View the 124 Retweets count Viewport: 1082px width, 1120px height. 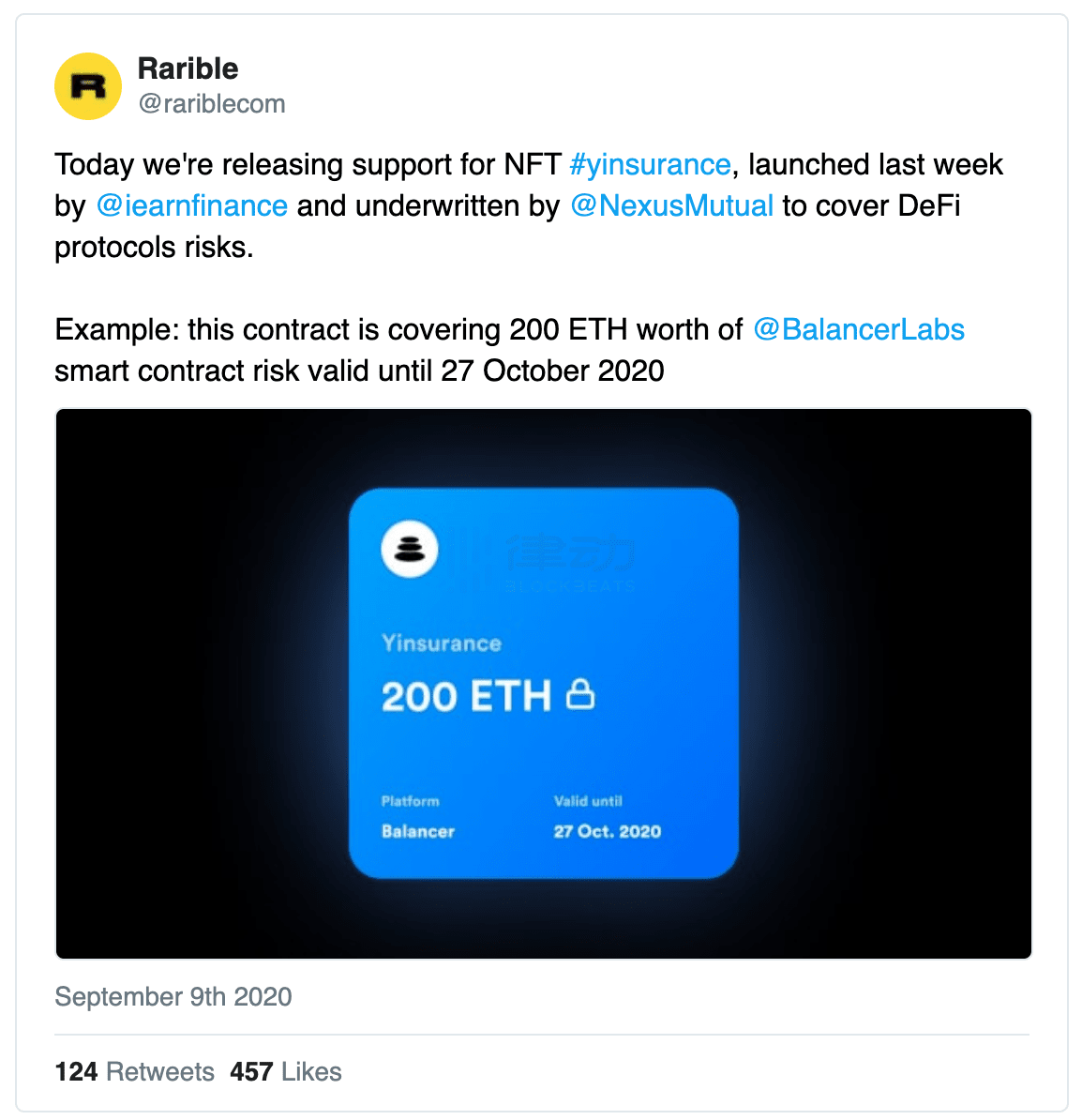coord(134,1071)
